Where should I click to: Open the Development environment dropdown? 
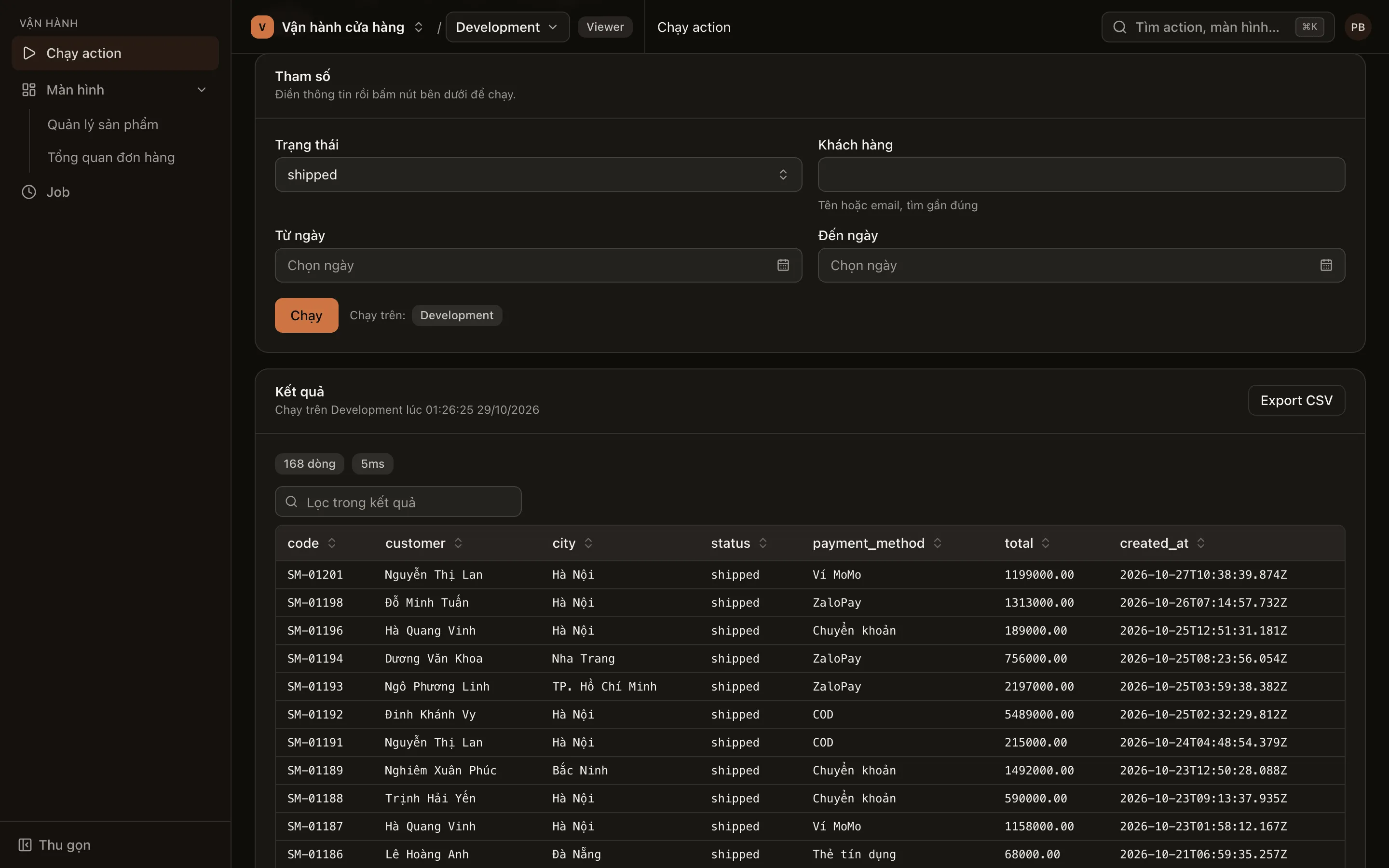[507, 27]
